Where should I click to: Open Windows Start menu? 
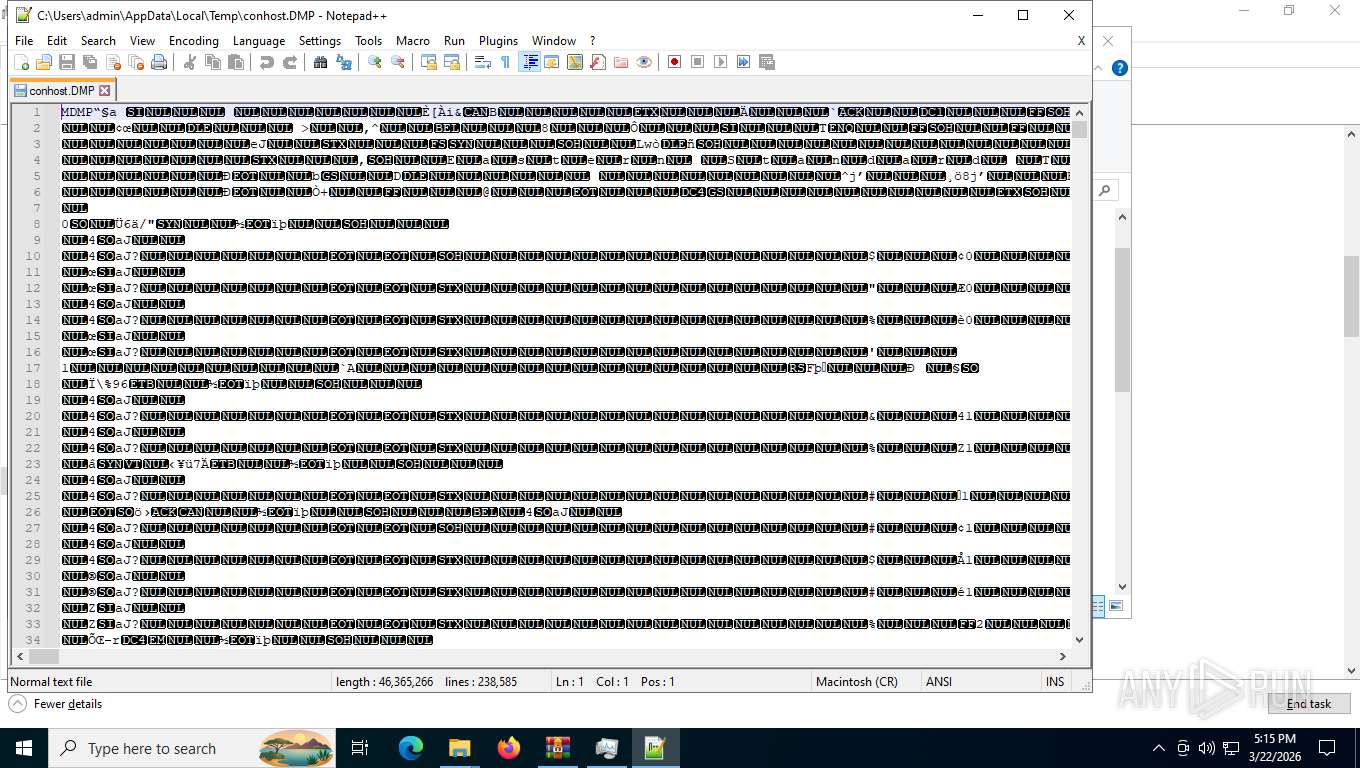click(24, 748)
